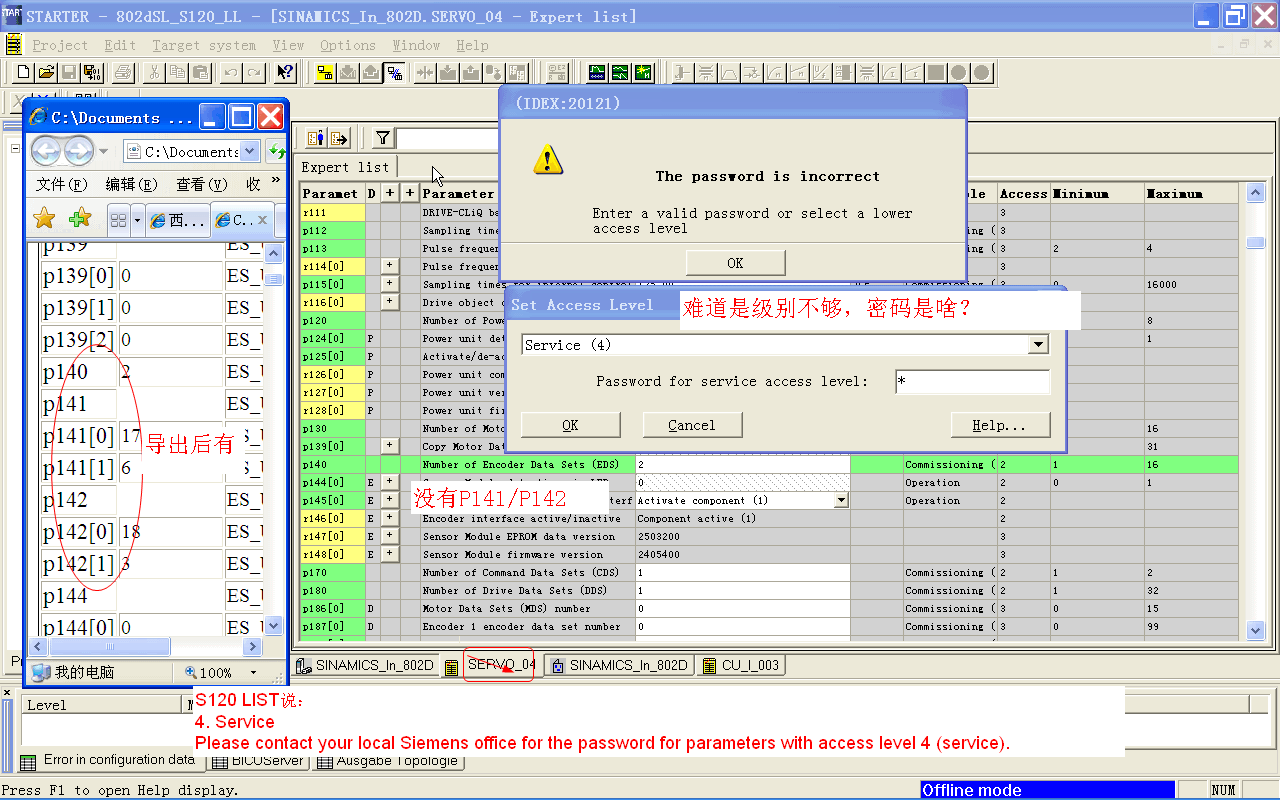This screenshot has height=800, width=1280.
Task: Click the IE Favorites star icon
Action: (x=44, y=219)
